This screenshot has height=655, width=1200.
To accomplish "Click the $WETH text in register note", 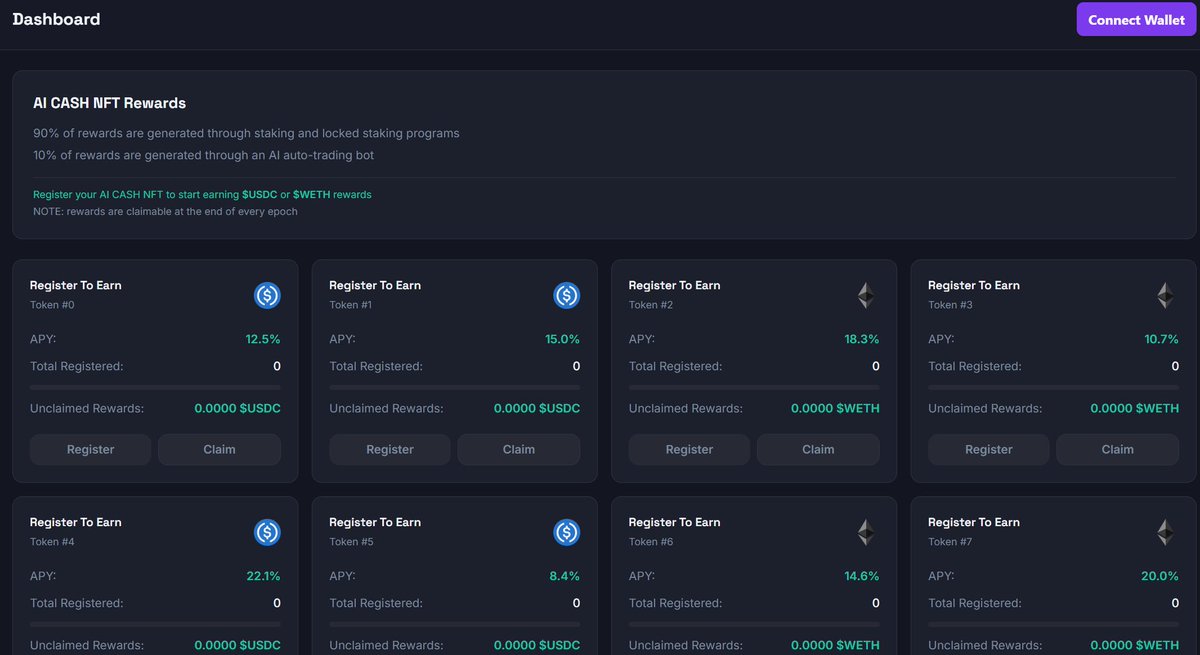I will coord(311,194).
